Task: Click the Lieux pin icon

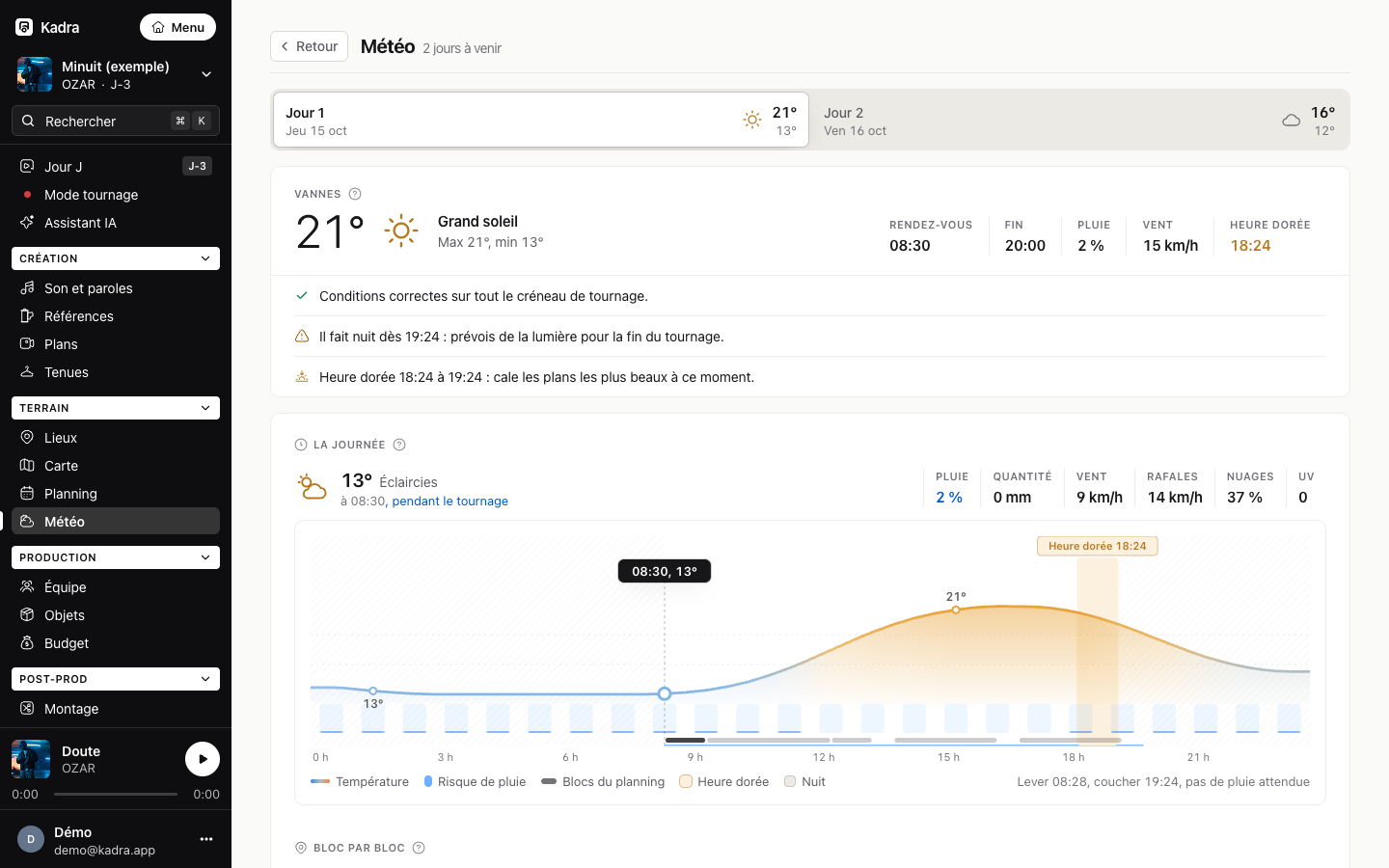Action: 27,437
